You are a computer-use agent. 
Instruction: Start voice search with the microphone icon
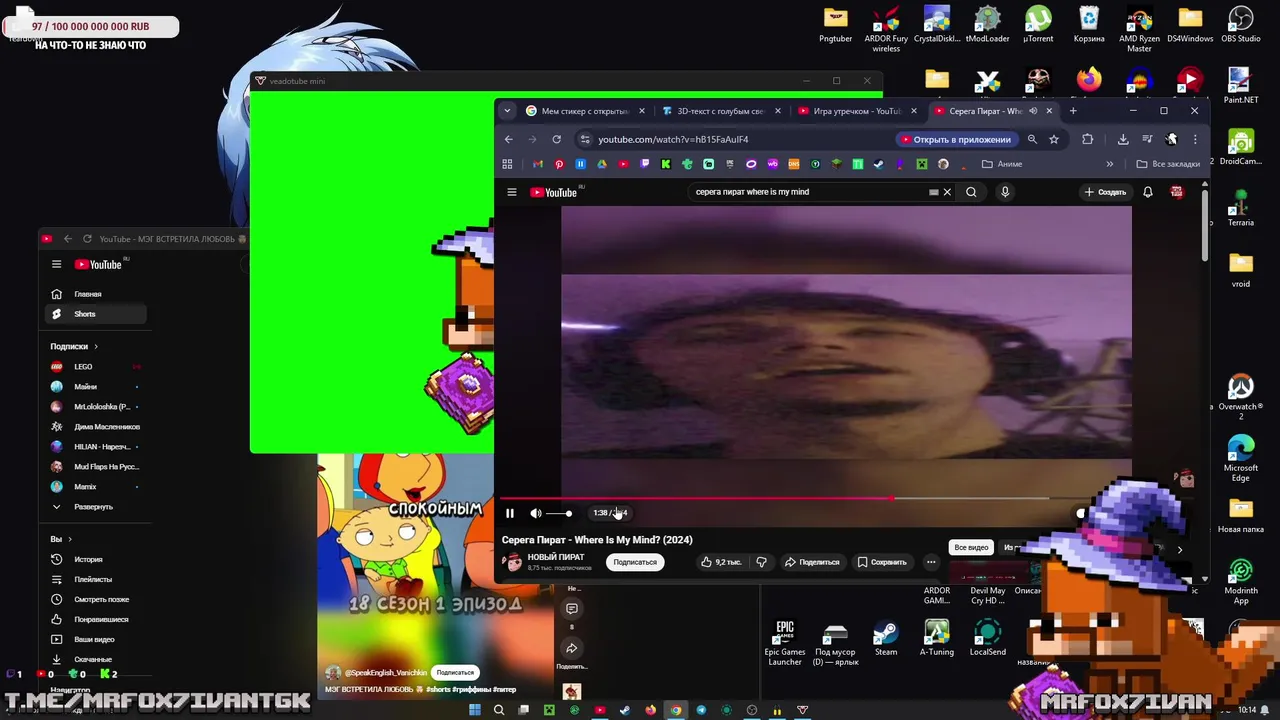point(1005,192)
